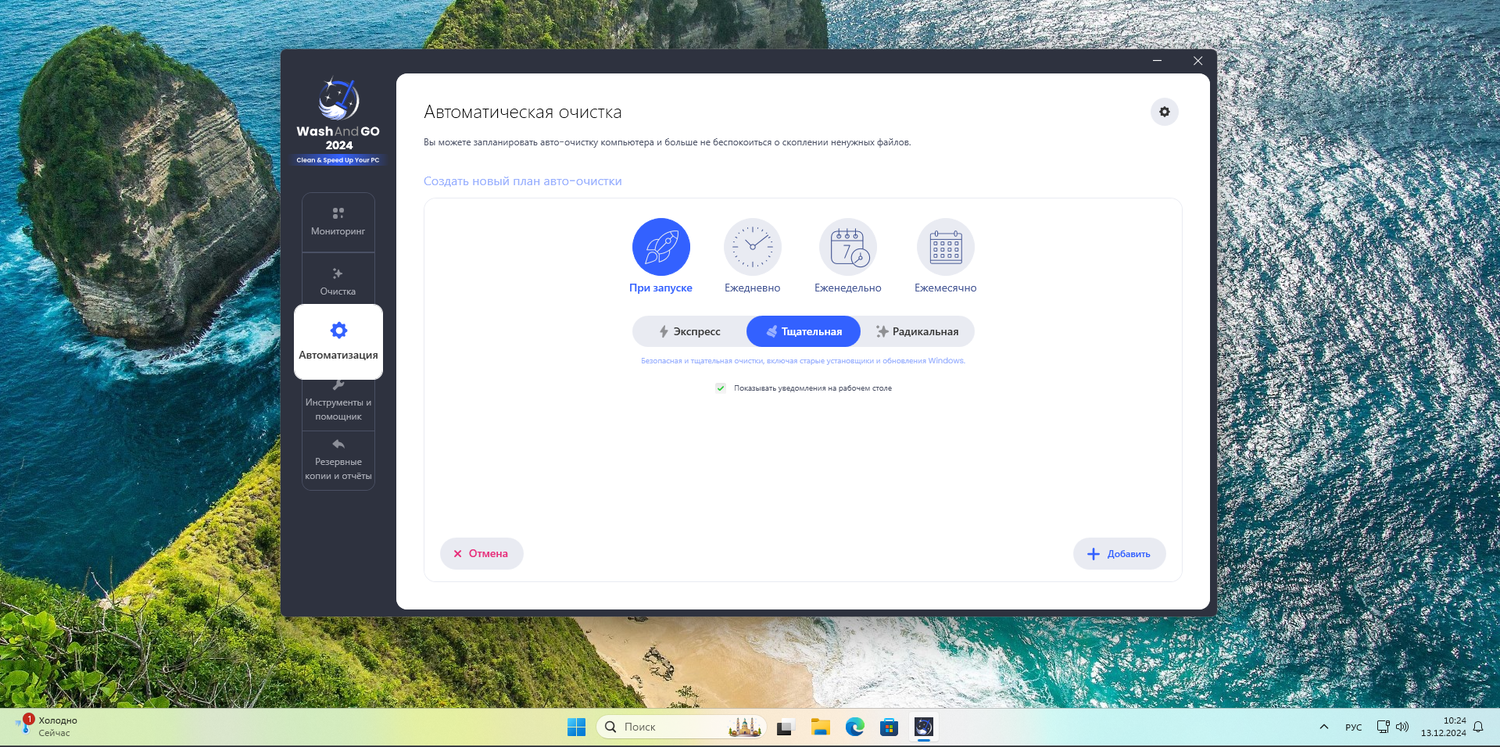Open the Холодно weather widget
Image resolution: width=1500 pixels, height=747 pixels.
coord(47,727)
